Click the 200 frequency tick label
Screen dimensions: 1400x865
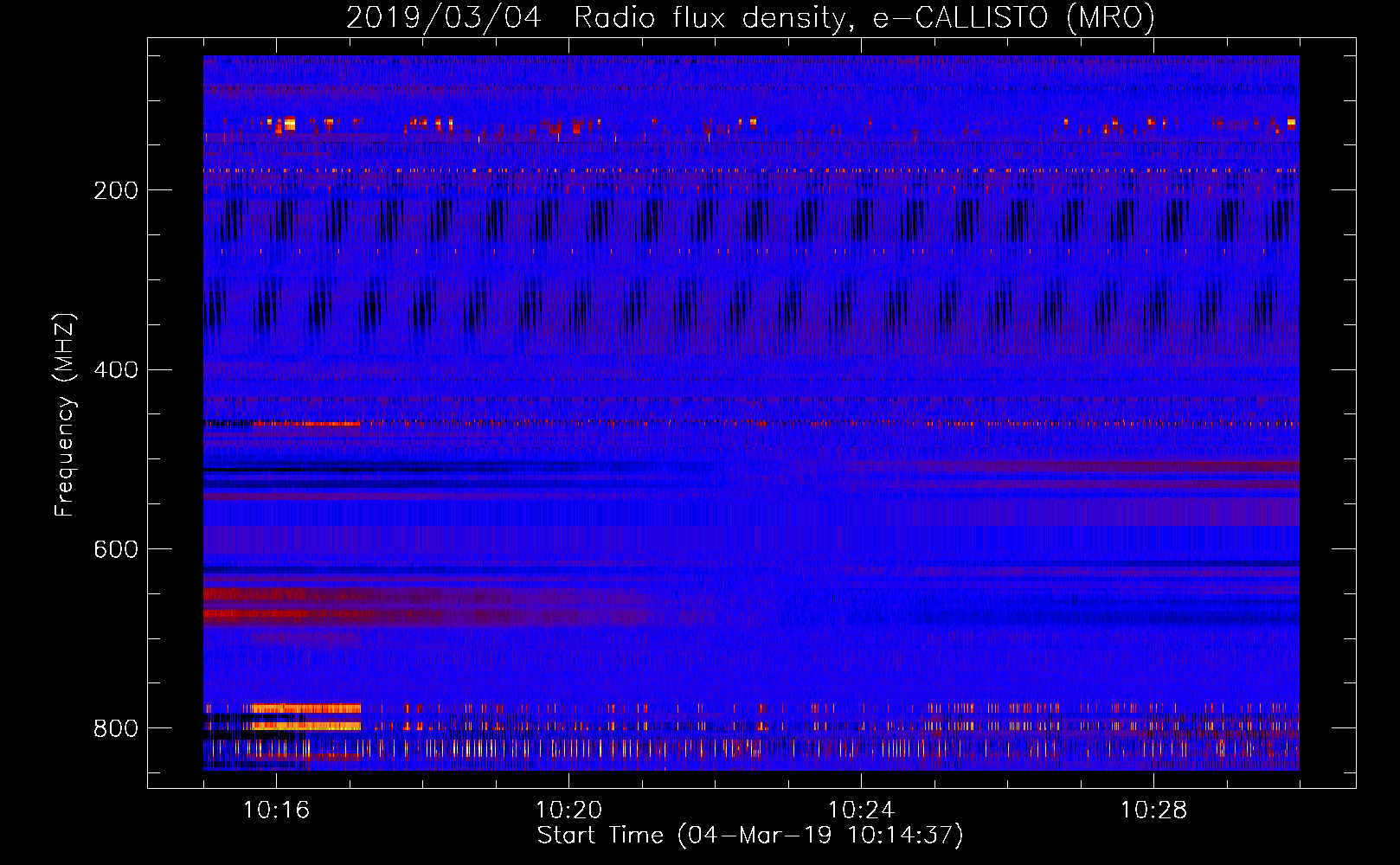pos(116,190)
